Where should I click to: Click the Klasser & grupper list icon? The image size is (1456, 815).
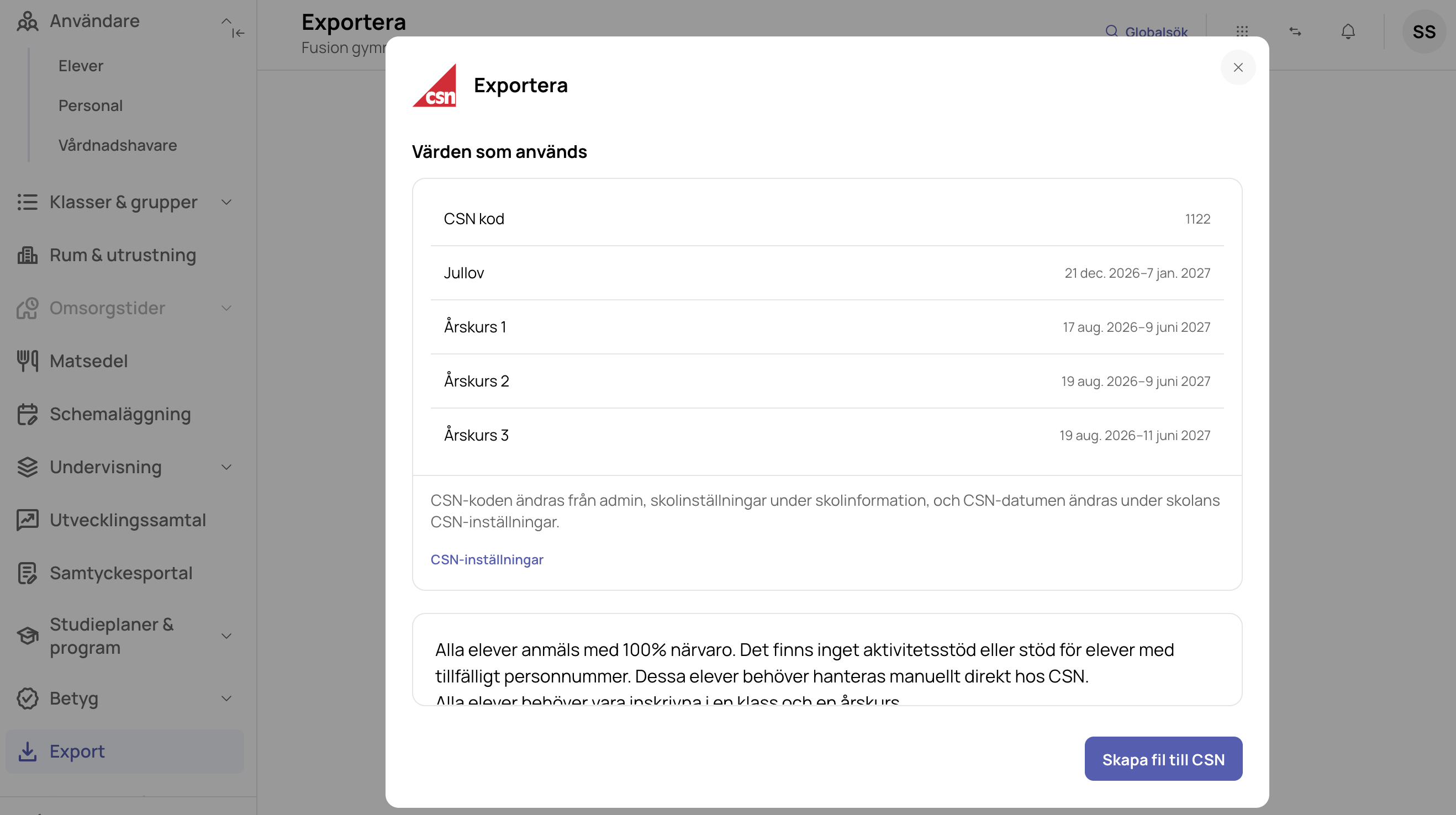[27, 202]
